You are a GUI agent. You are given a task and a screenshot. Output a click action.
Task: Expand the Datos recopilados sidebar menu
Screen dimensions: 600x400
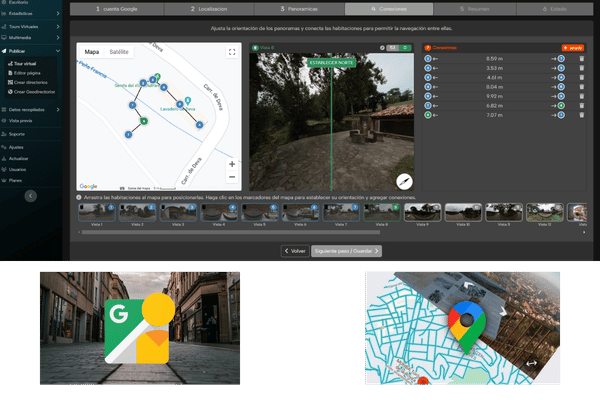click(x=31, y=109)
